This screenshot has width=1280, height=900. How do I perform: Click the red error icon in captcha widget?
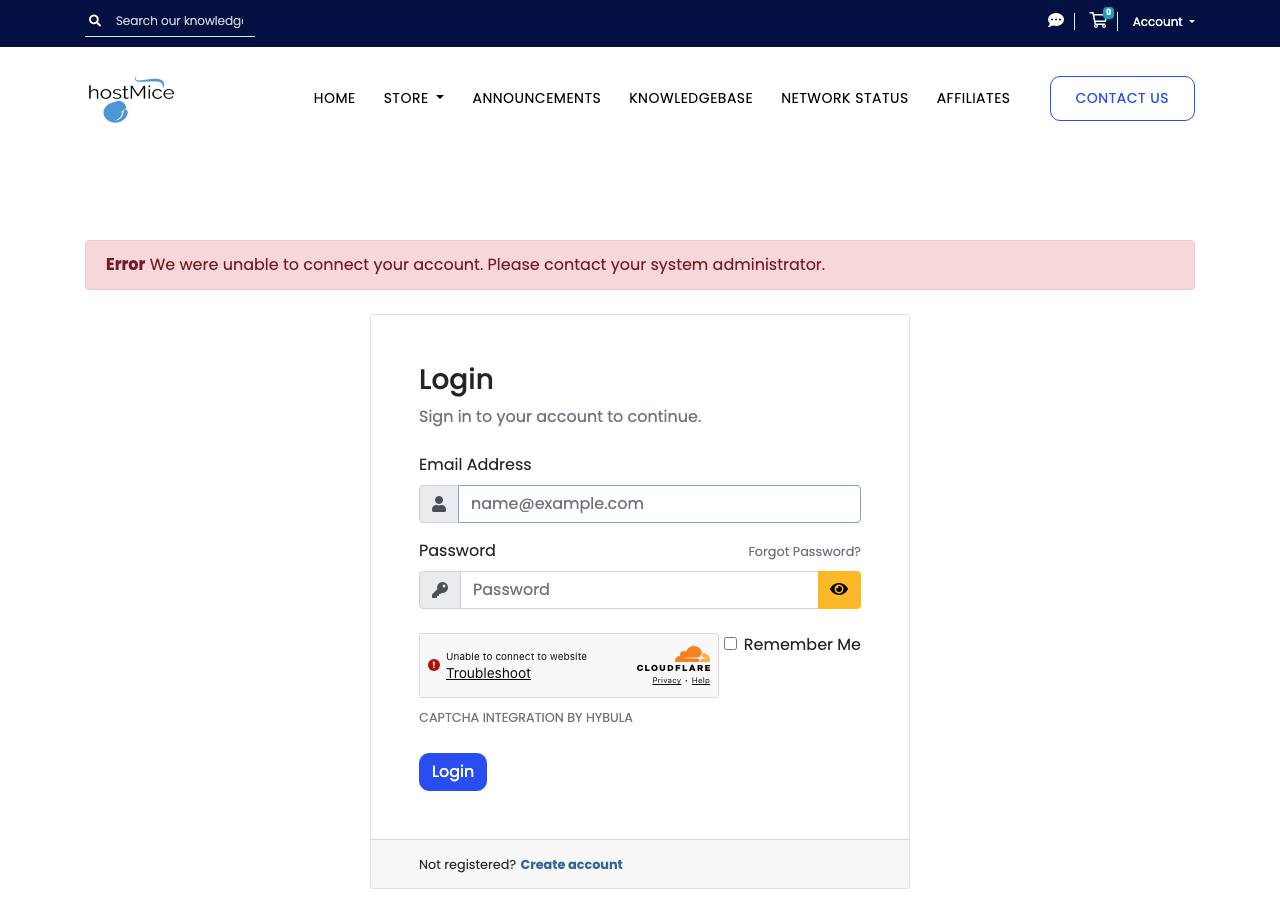coord(434,665)
